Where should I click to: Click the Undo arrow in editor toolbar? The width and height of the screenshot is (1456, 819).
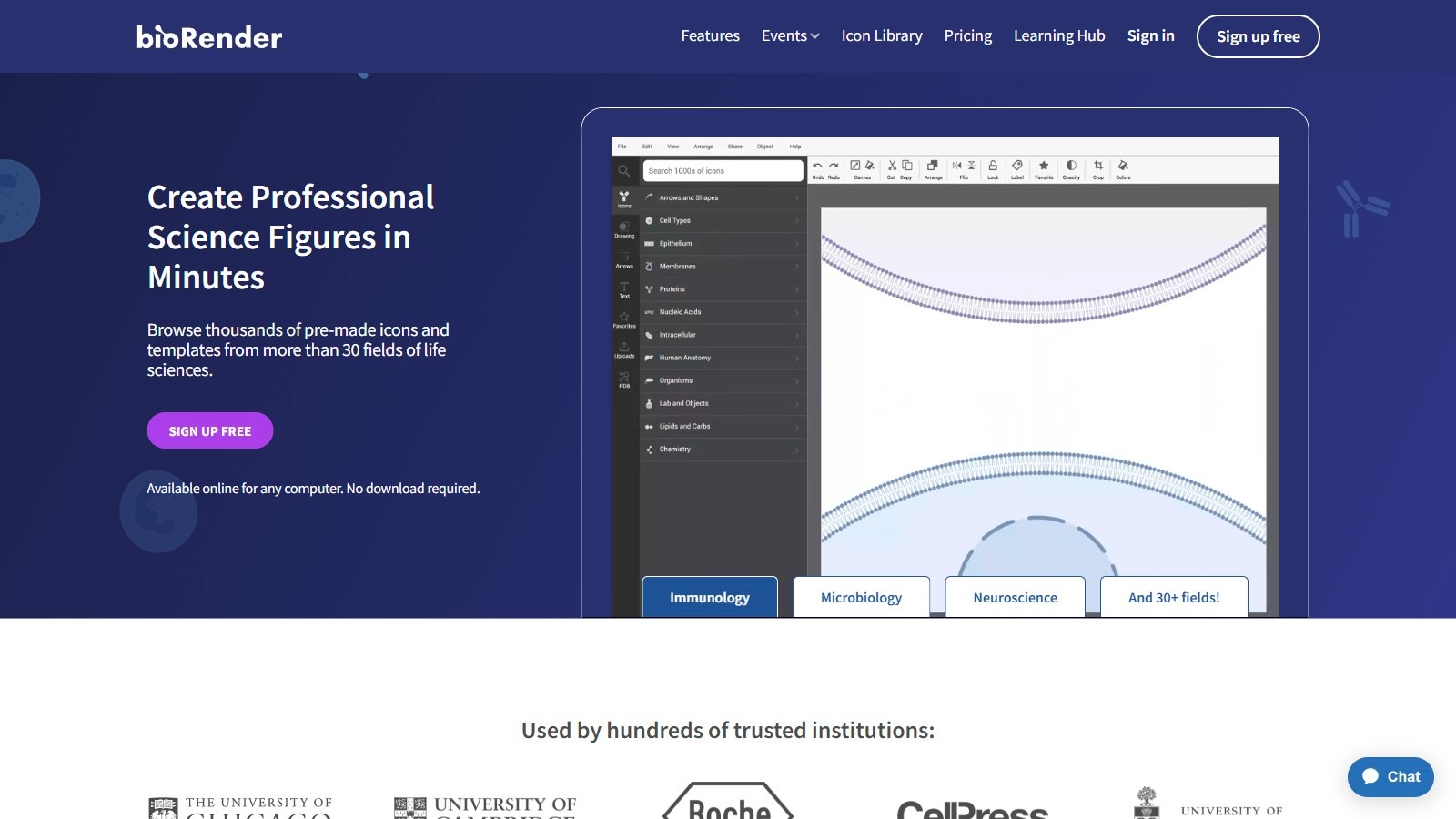click(x=817, y=167)
